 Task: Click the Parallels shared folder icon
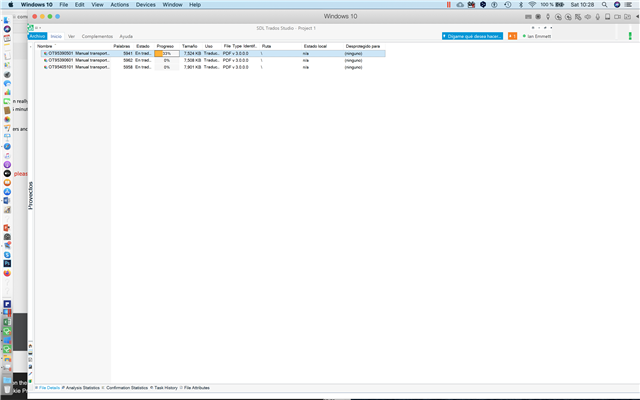[x=627, y=17]
